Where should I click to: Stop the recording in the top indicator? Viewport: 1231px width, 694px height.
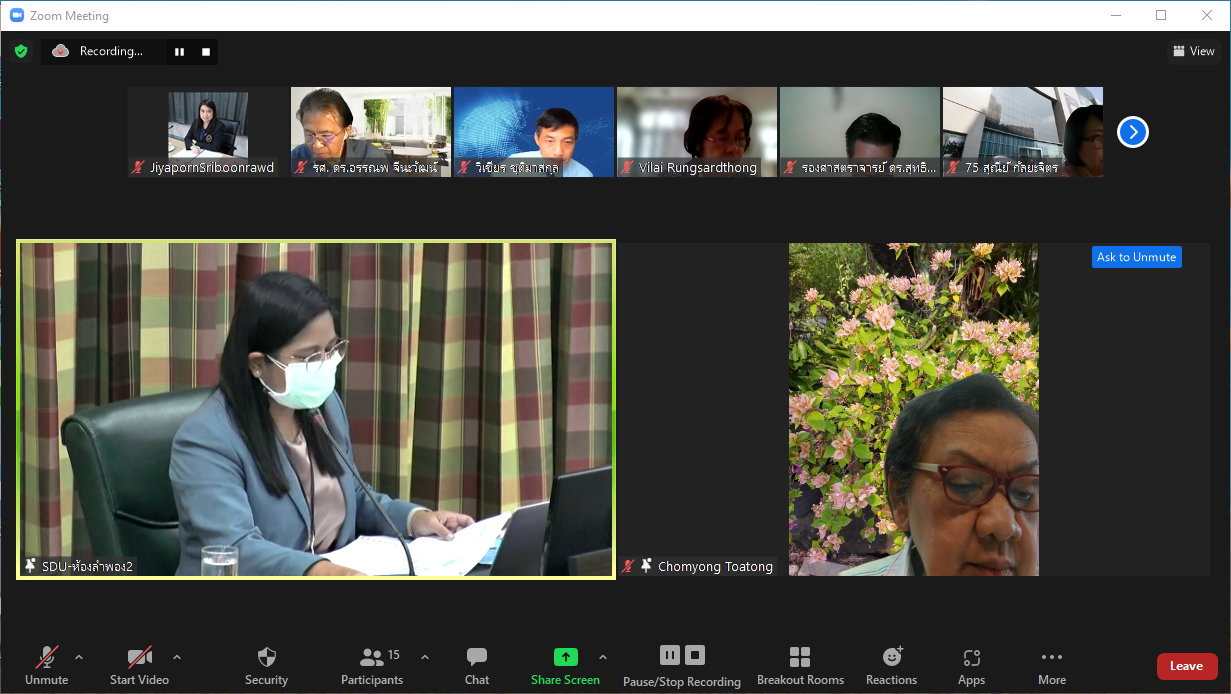(206, 52)
